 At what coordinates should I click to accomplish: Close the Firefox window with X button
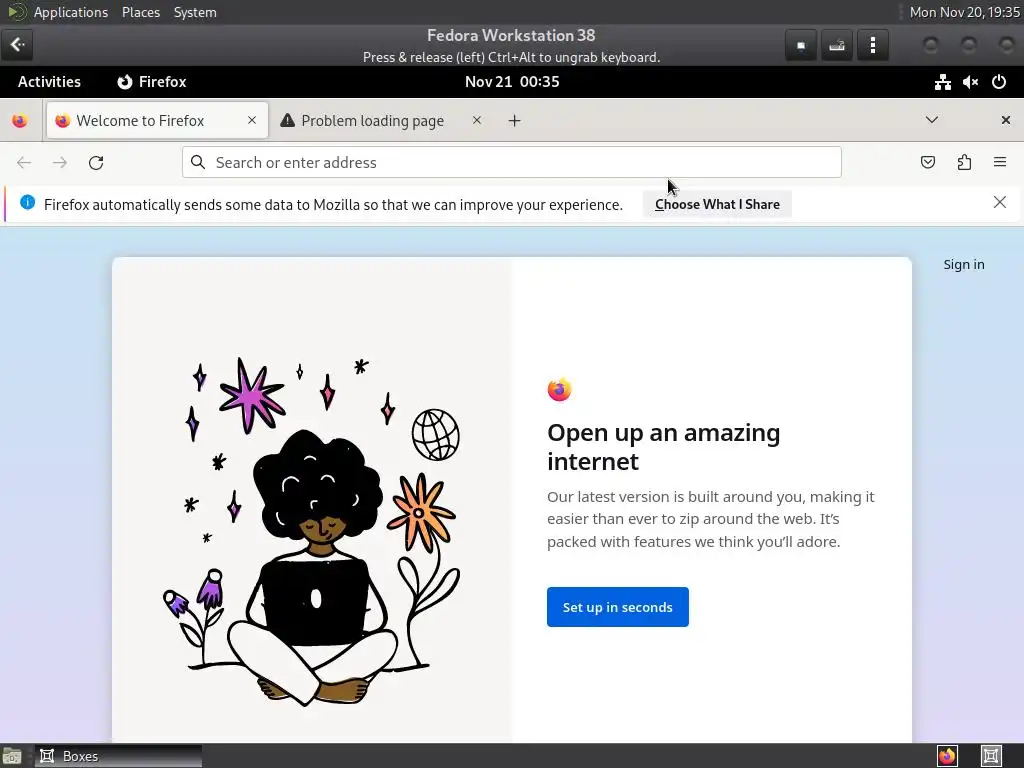click(1006, 120)
